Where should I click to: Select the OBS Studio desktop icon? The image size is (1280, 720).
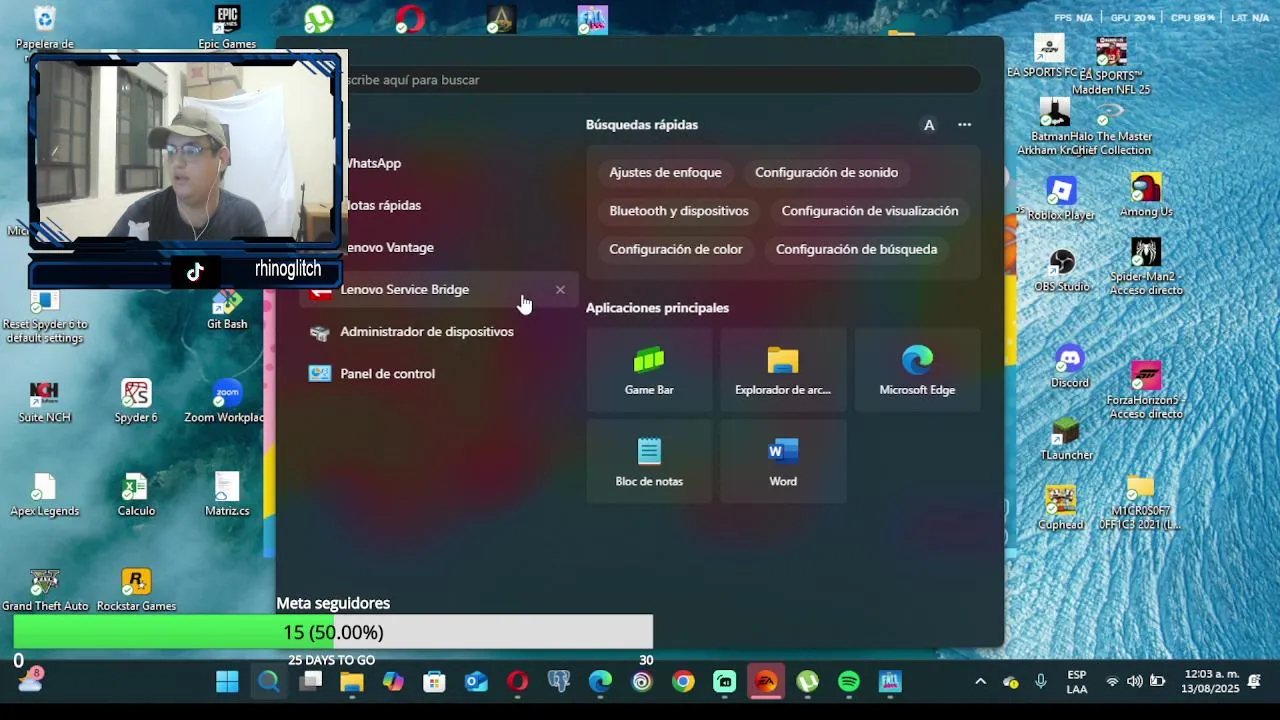[x=1062, y=271]
